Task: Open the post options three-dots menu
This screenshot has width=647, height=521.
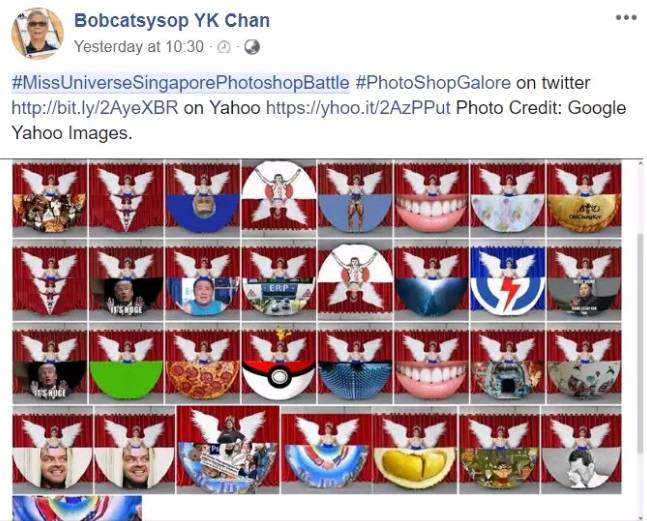Action: pos(626,18)
